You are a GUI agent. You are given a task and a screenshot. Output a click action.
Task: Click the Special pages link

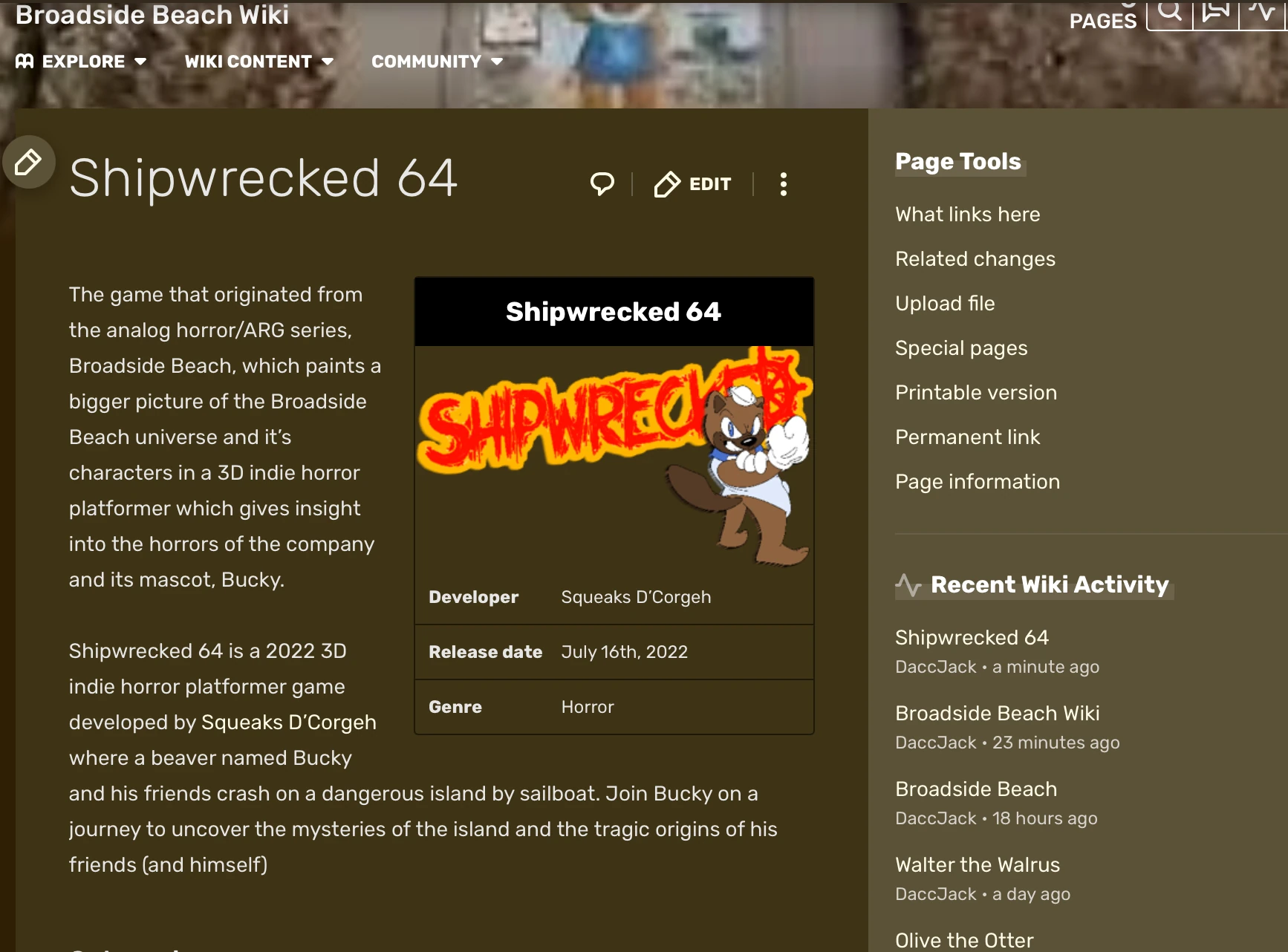[x=961, y=348]
